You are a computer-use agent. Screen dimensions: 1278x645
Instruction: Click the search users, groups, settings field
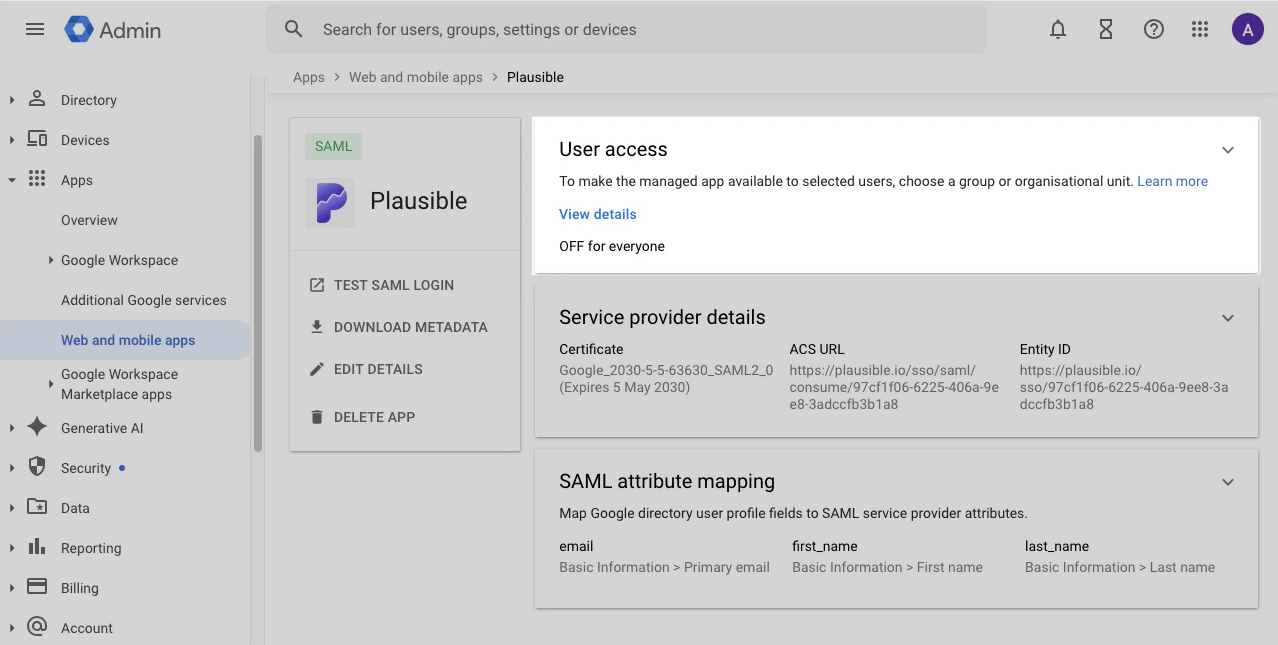pos(626,30)
